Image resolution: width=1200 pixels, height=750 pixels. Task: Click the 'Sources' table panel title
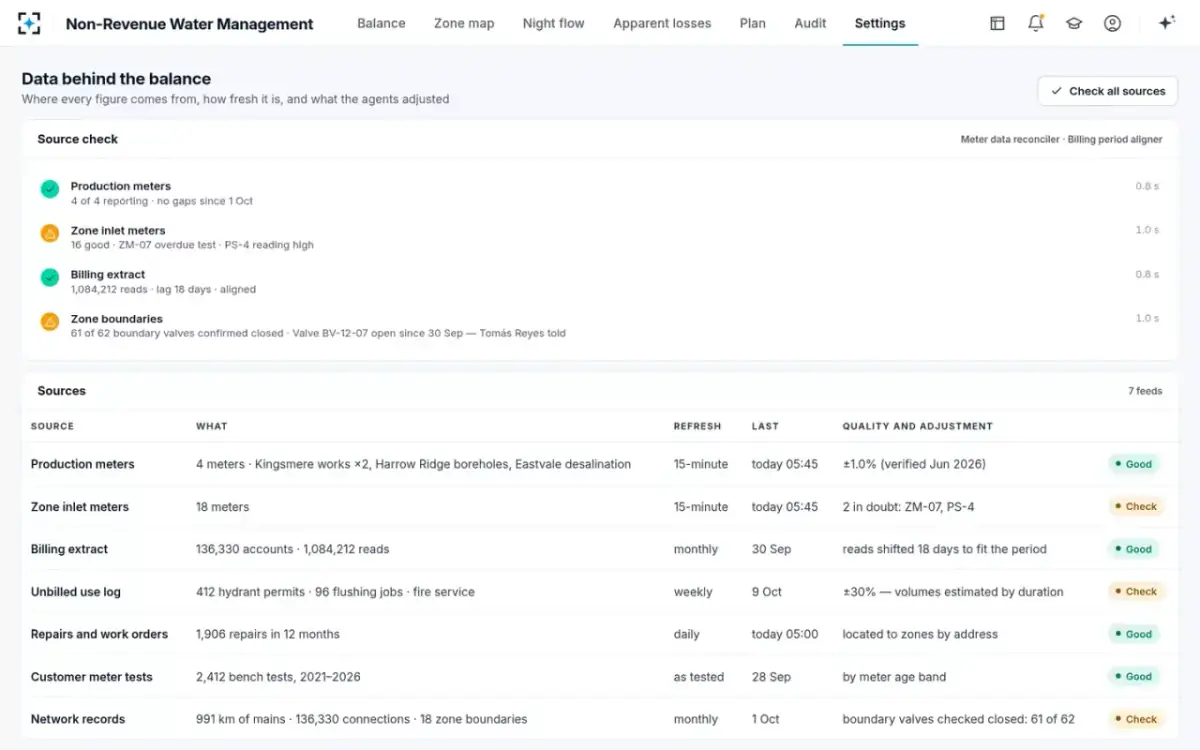(62, 391)
